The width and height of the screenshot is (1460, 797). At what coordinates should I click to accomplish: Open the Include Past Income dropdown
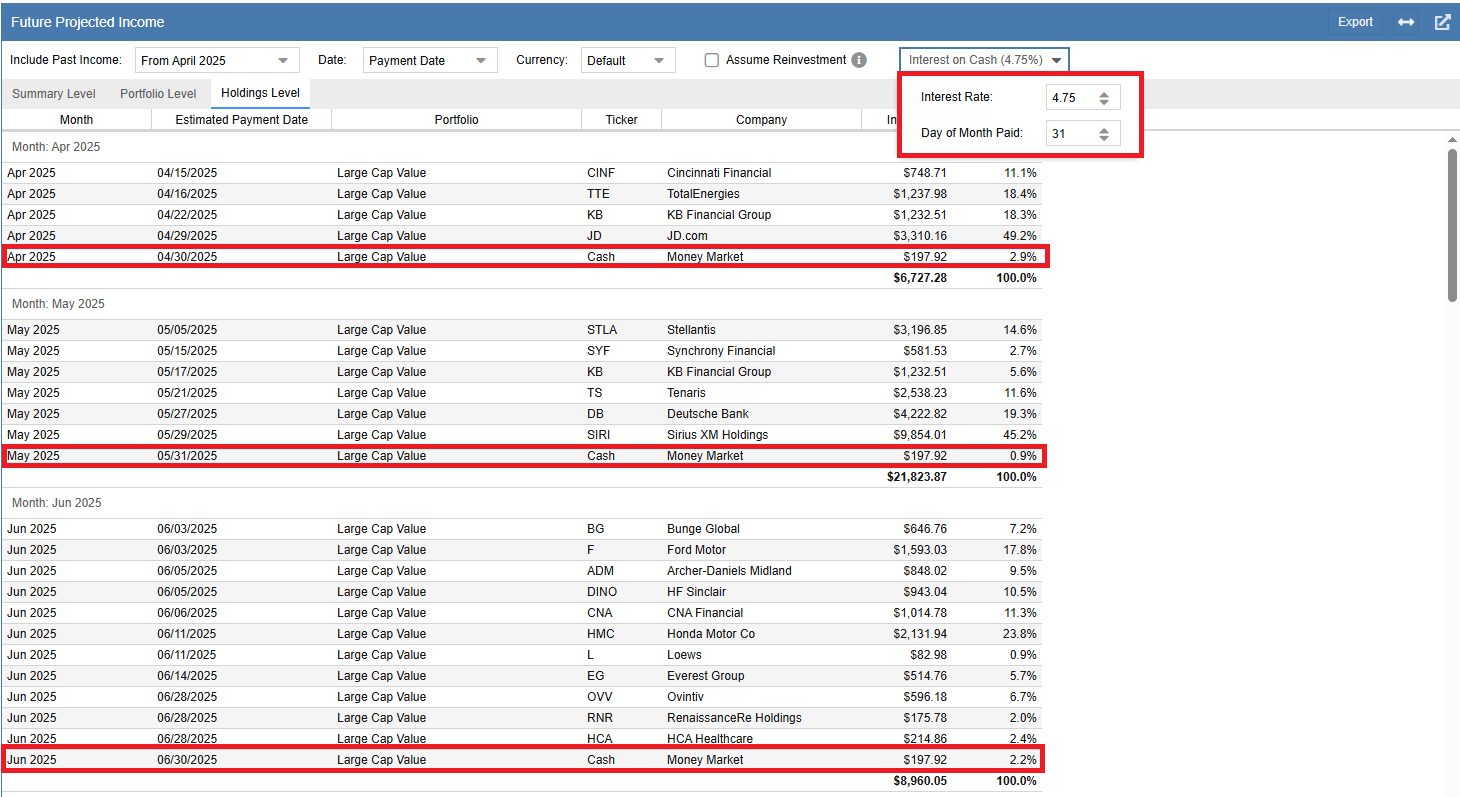tap(217, 60)
